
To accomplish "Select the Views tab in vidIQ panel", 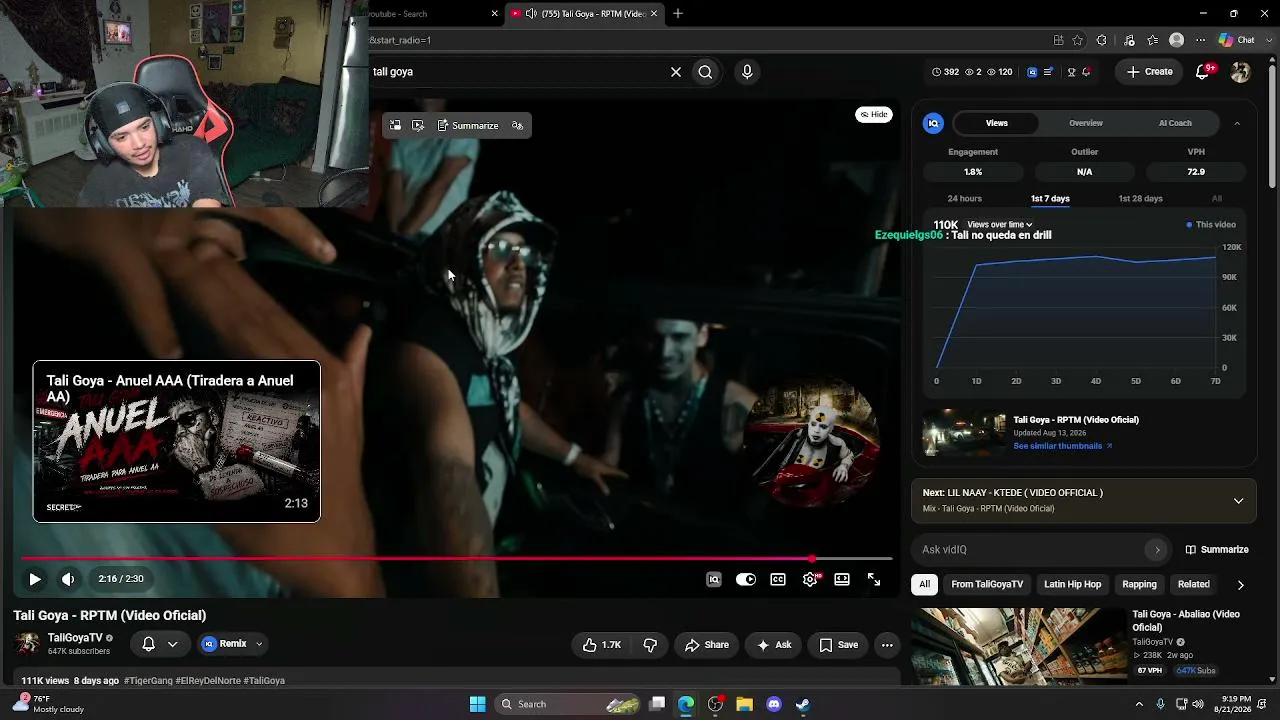I will (997, 123).
